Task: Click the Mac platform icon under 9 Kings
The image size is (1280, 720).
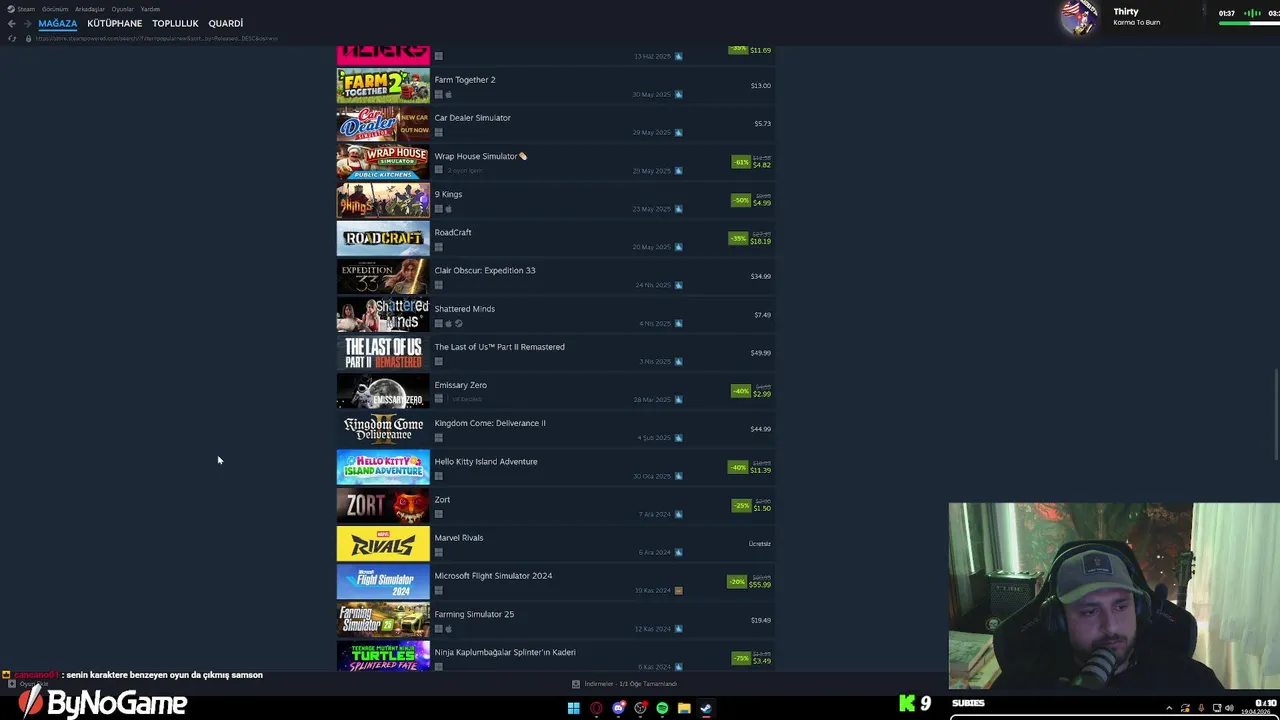Action: coord(448,209)
